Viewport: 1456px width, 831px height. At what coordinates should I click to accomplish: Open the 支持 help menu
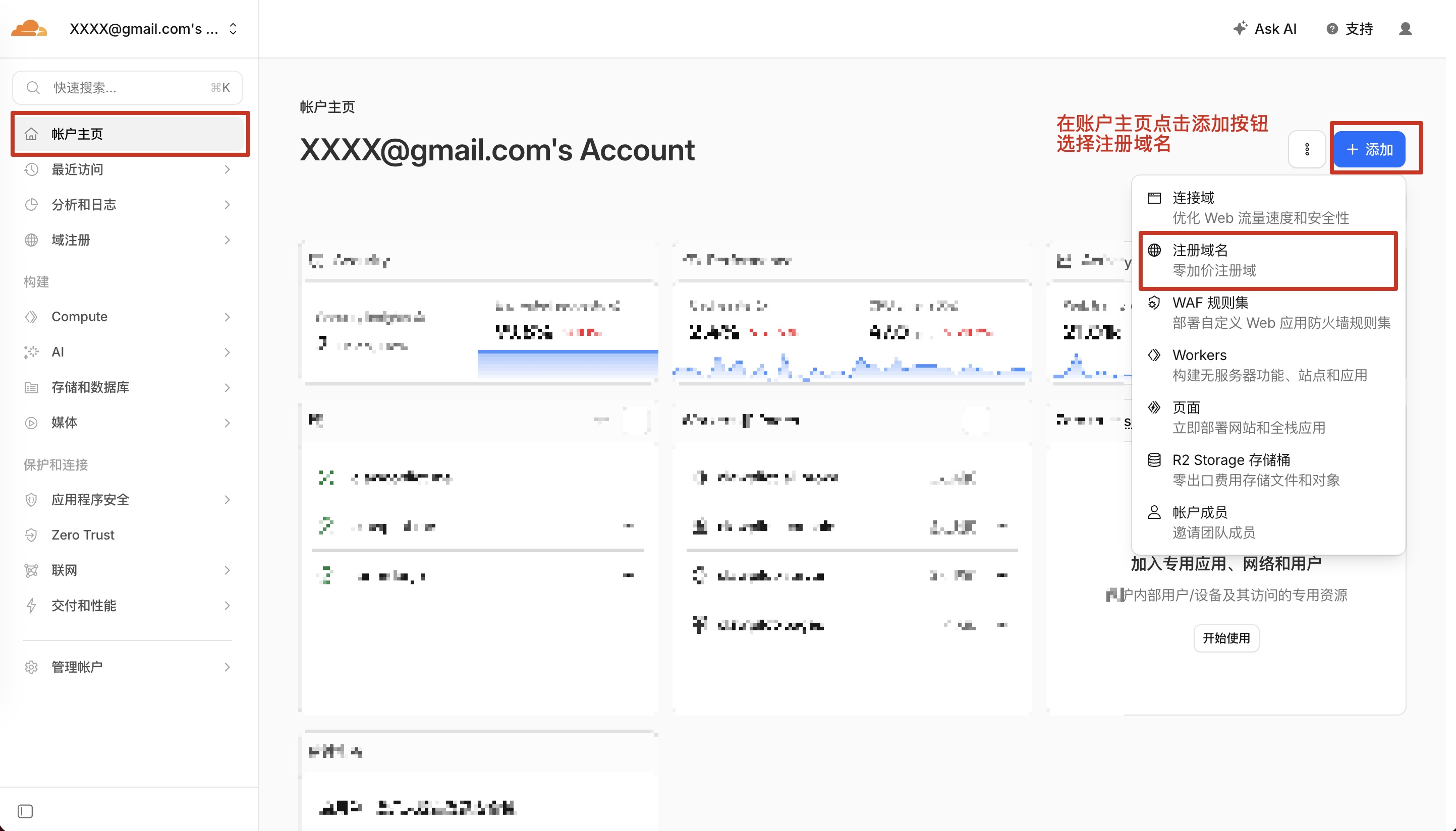click(x=1350, y=29)
